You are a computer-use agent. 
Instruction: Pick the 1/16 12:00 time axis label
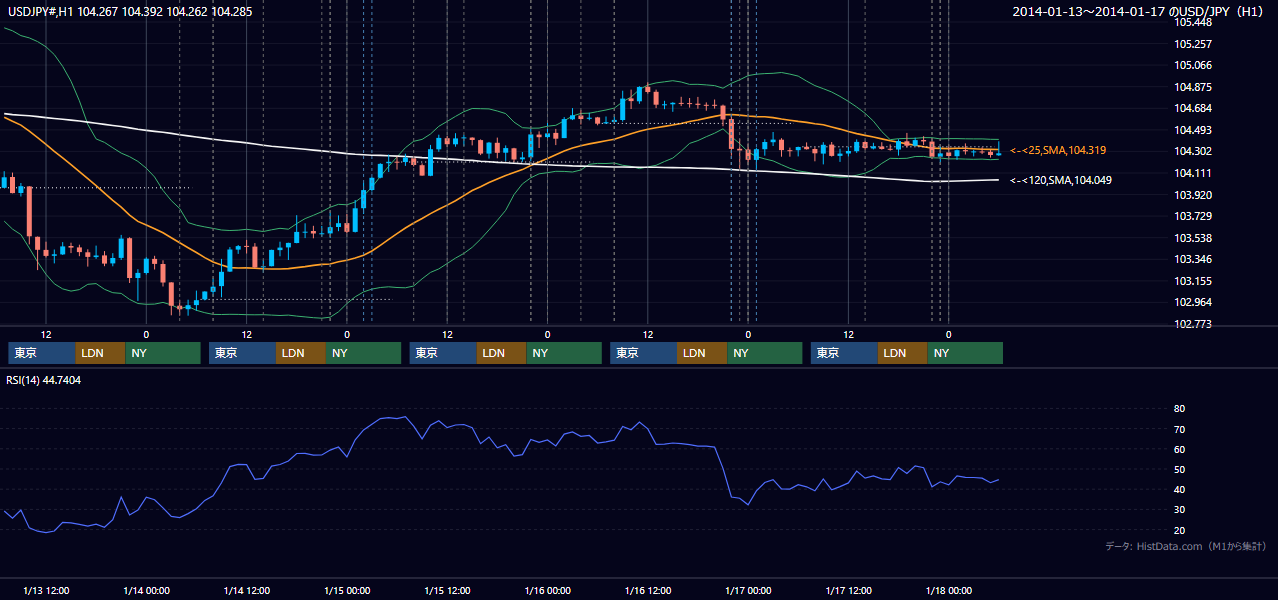[648, 590]
